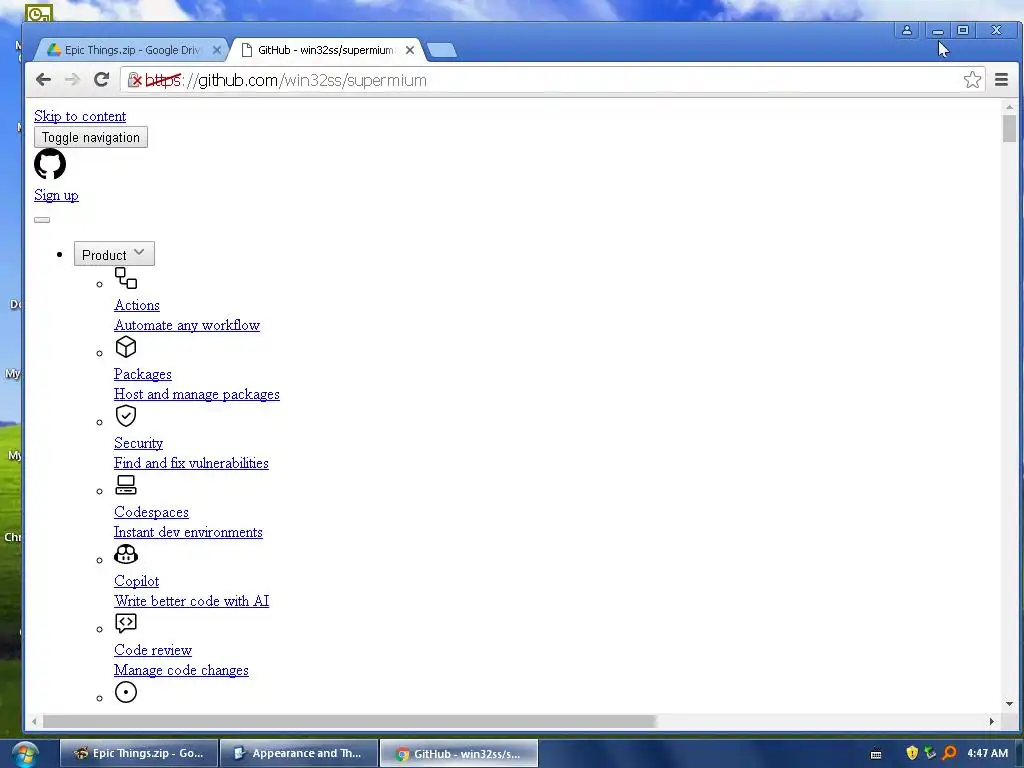Click Host and manage packages link

(197, 394)
